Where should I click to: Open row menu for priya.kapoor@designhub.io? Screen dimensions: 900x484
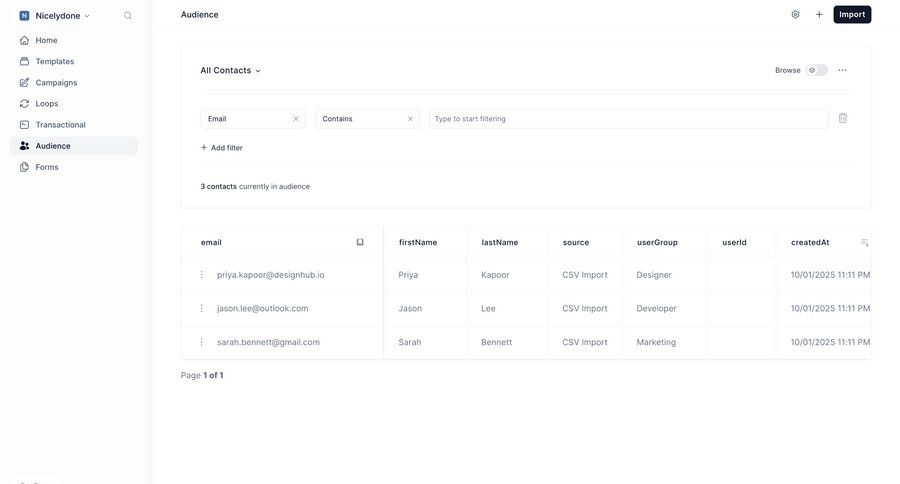(201, 275)
